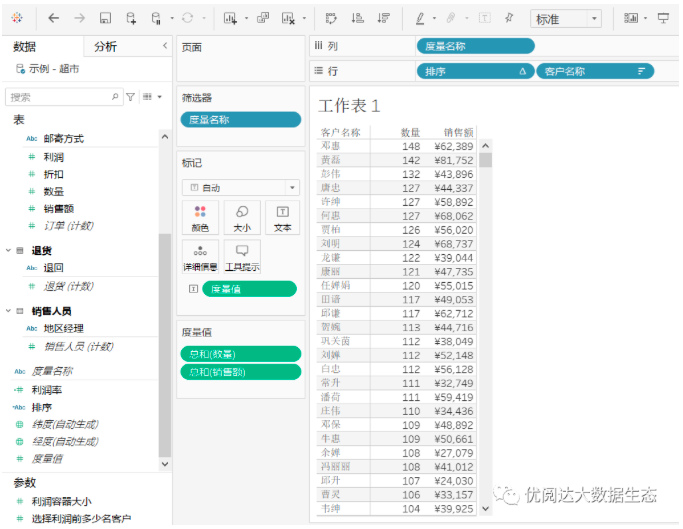Click the 工具提示 marks button
Image resolution: width=683 pixels, height=529 pixels.
click(x=242, y=256)
